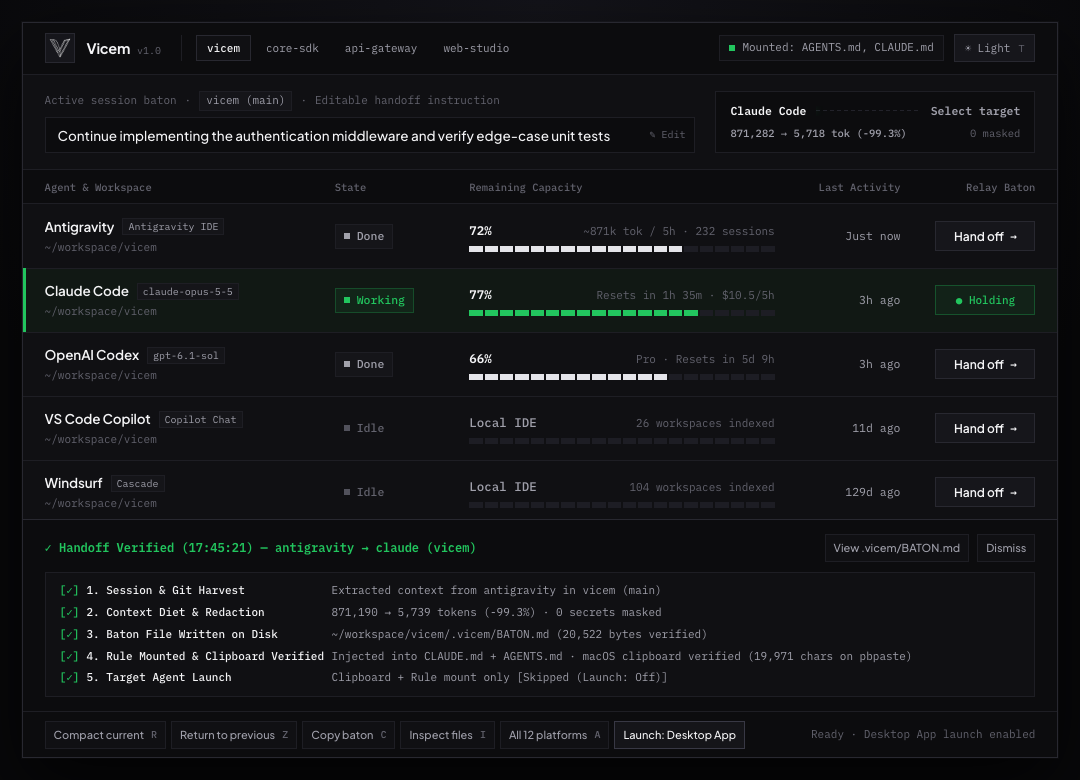This screenshot has height=780, width=1080.
Task: Select the VS Code Copilot agent name
Action: point(97,420)
